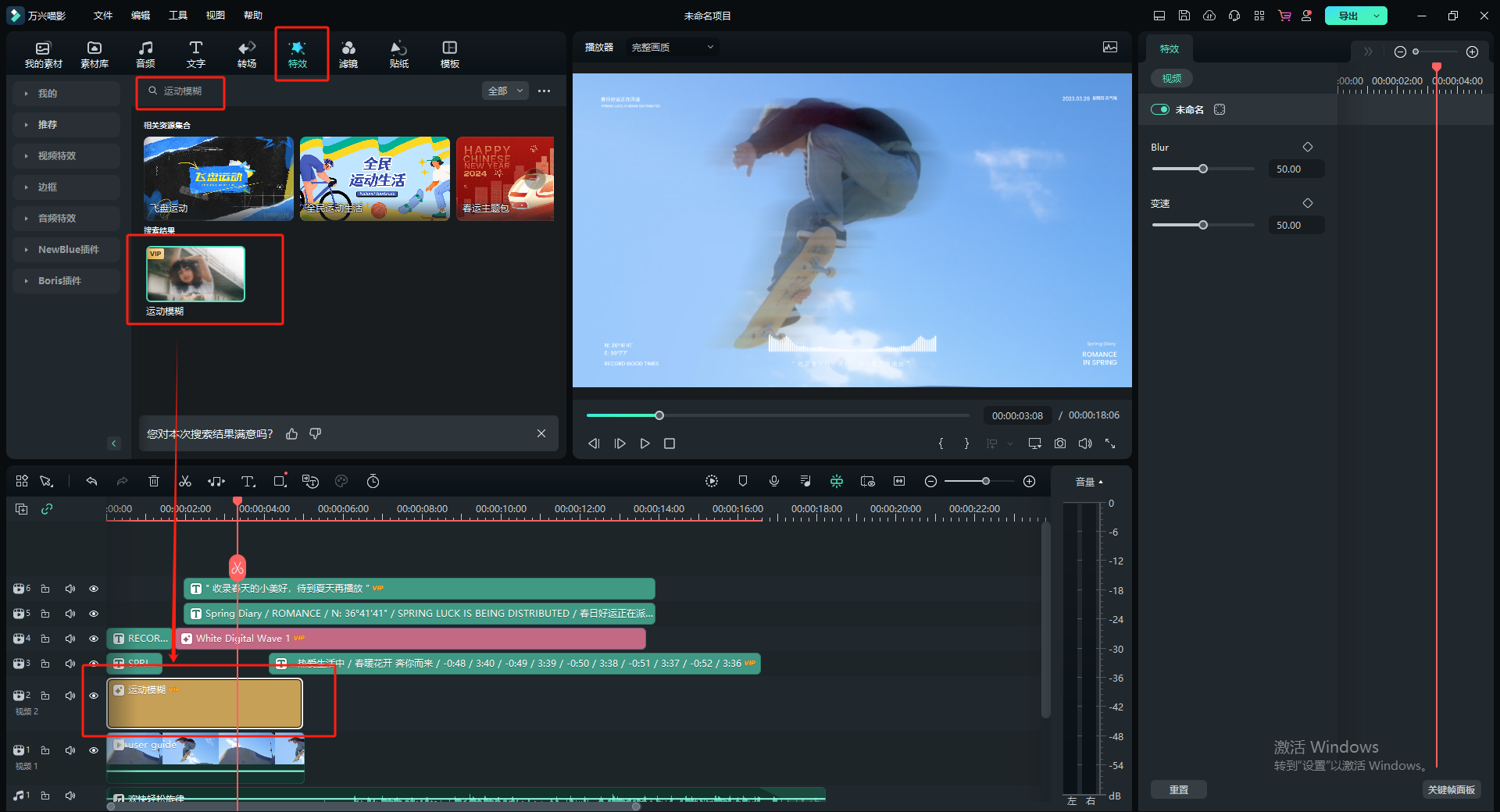Open the 文件 menu

pos(103,16)
